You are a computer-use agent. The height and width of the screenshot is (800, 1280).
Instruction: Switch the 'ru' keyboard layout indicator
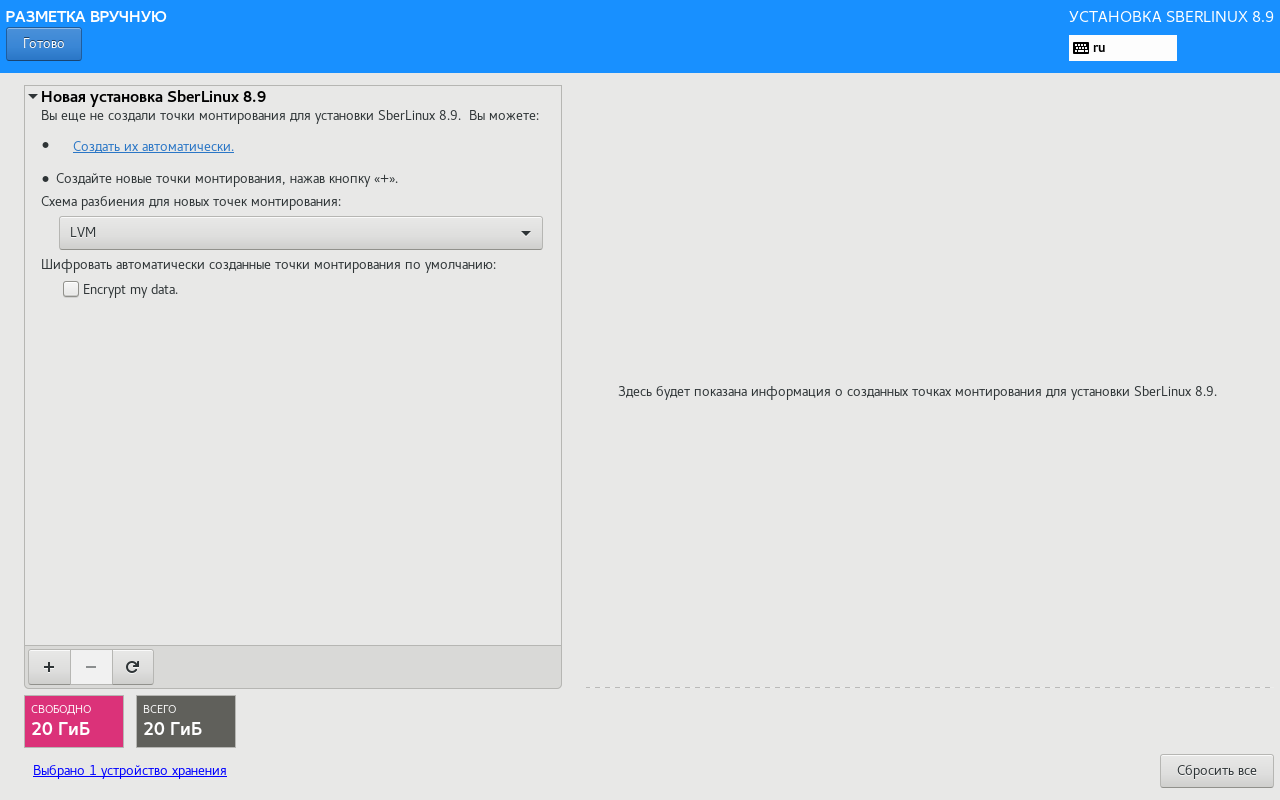coord(1122,48)
